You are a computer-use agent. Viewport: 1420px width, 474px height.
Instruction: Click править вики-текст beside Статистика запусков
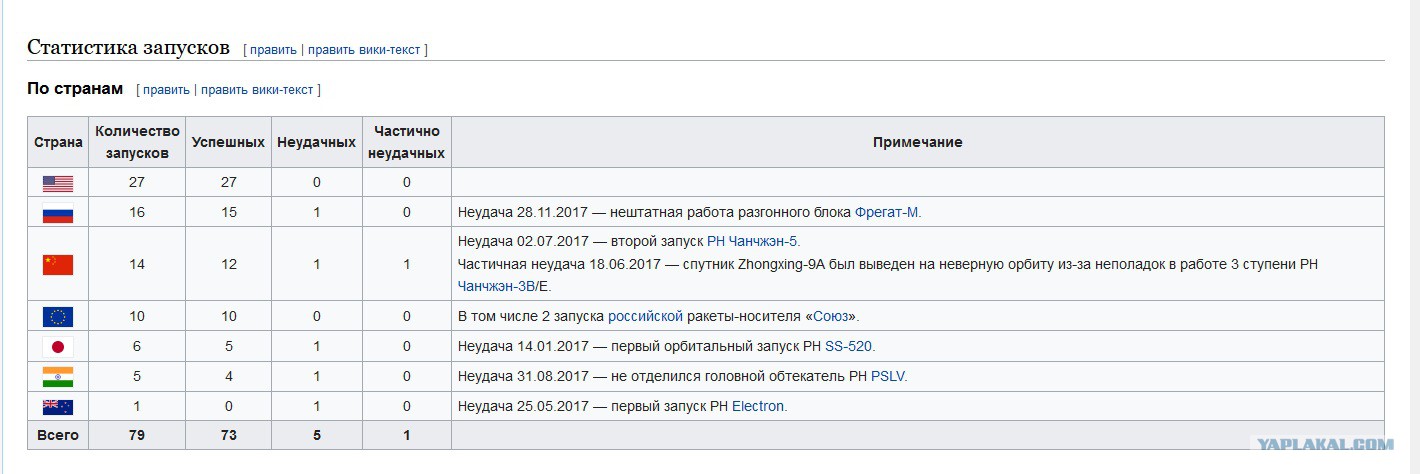pyautogui.click(x=364, y=49)
